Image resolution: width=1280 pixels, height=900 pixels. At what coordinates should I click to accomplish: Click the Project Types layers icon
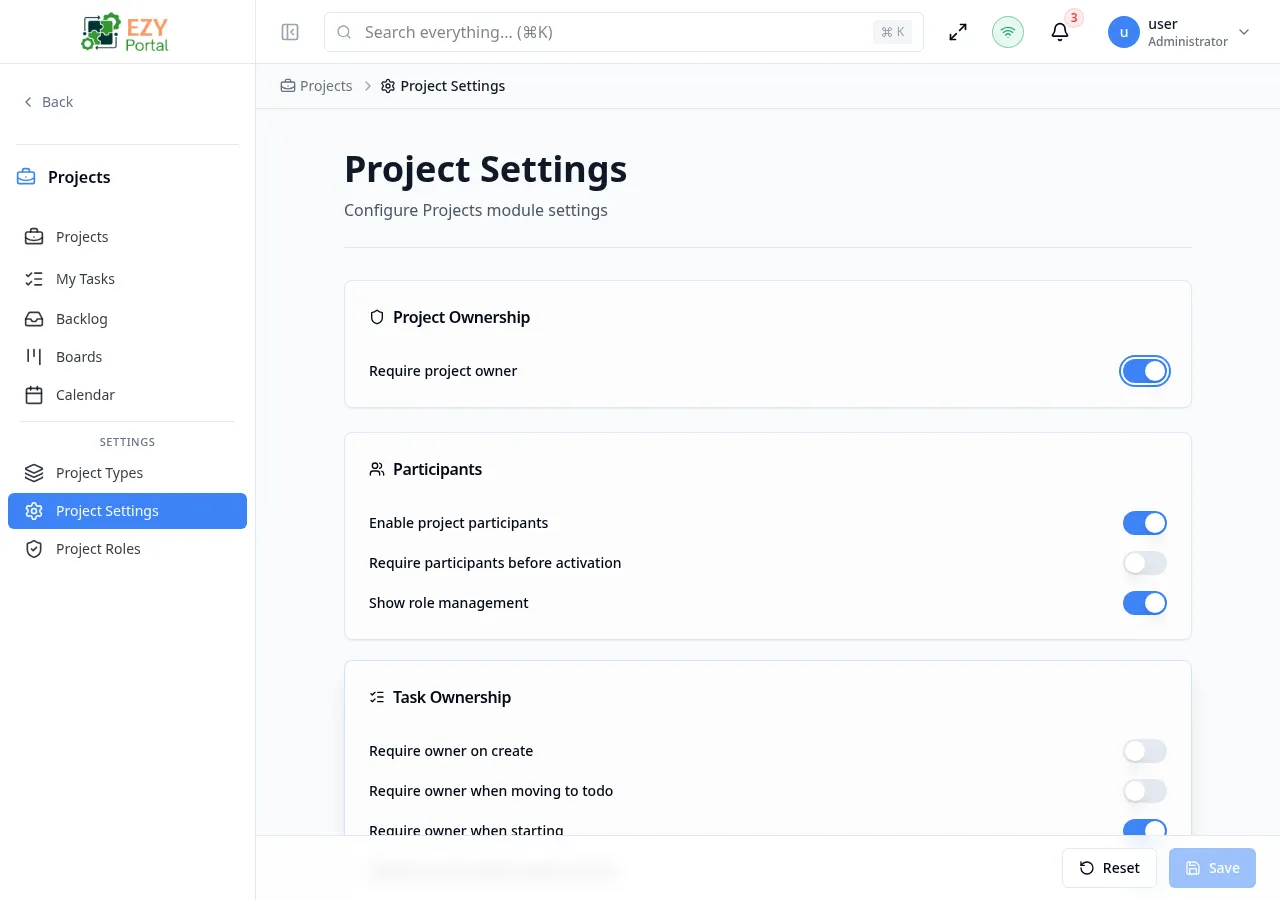(x=34, y=473)
